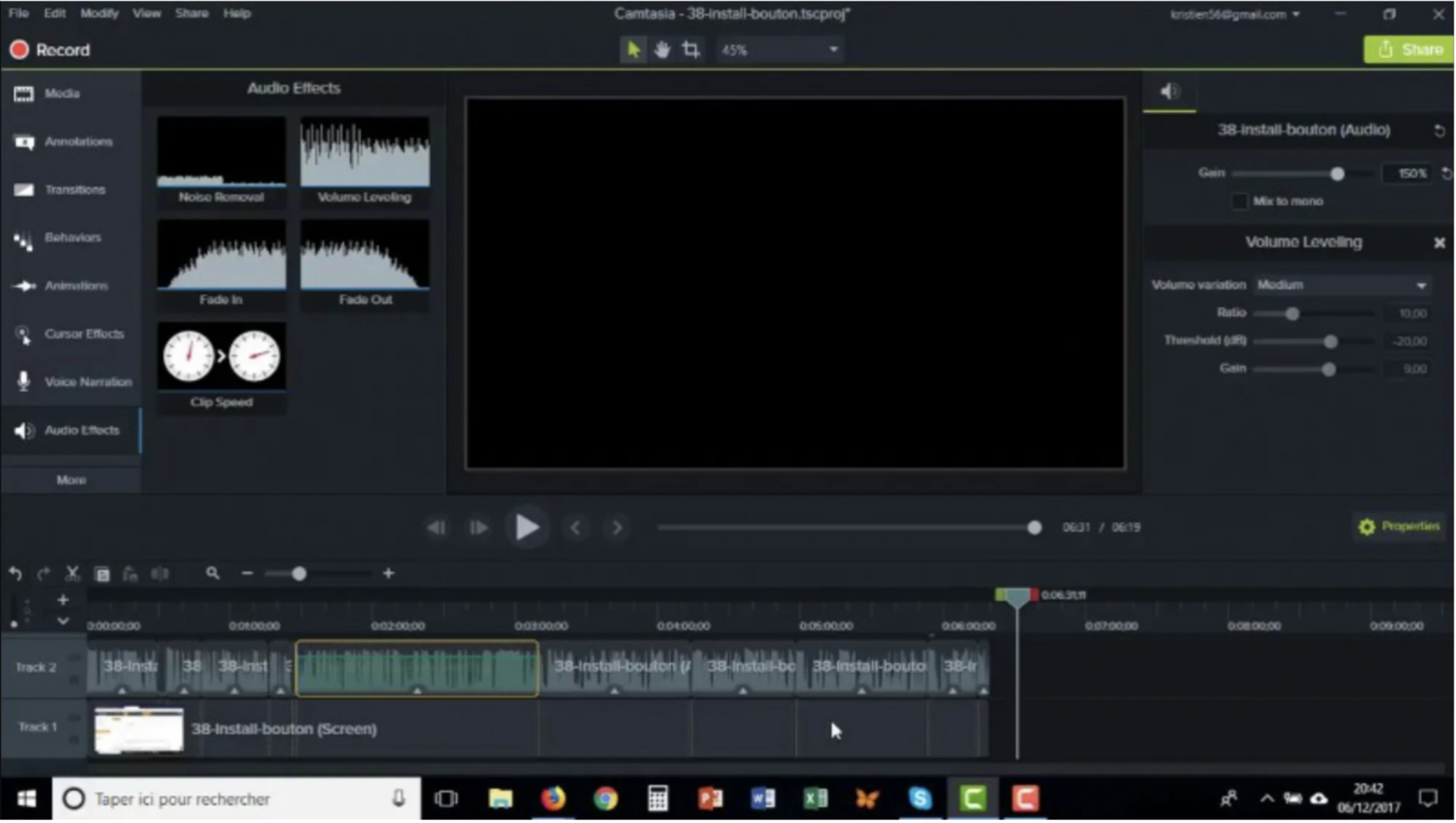The height and width of the screenshot is (823, 1456).
Task: Open the Share menu
Action: coord(191,13)
